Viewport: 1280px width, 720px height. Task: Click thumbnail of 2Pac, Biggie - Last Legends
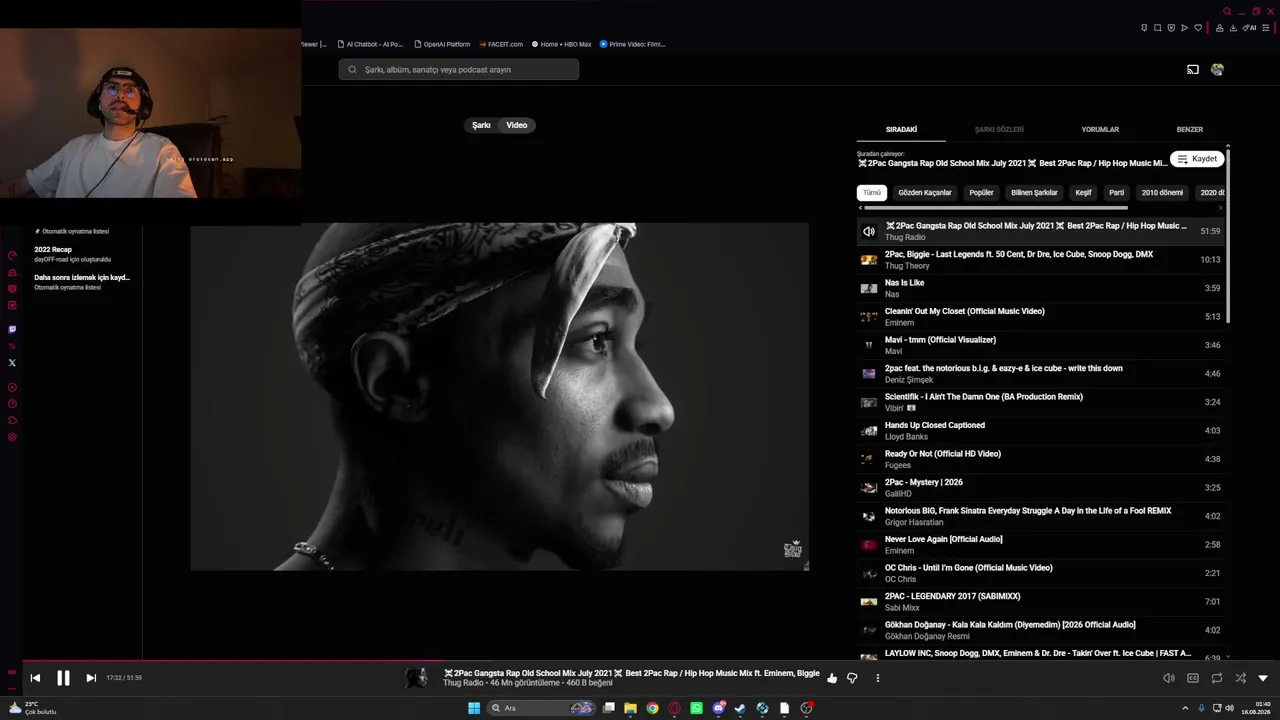(x=869, y=260)
